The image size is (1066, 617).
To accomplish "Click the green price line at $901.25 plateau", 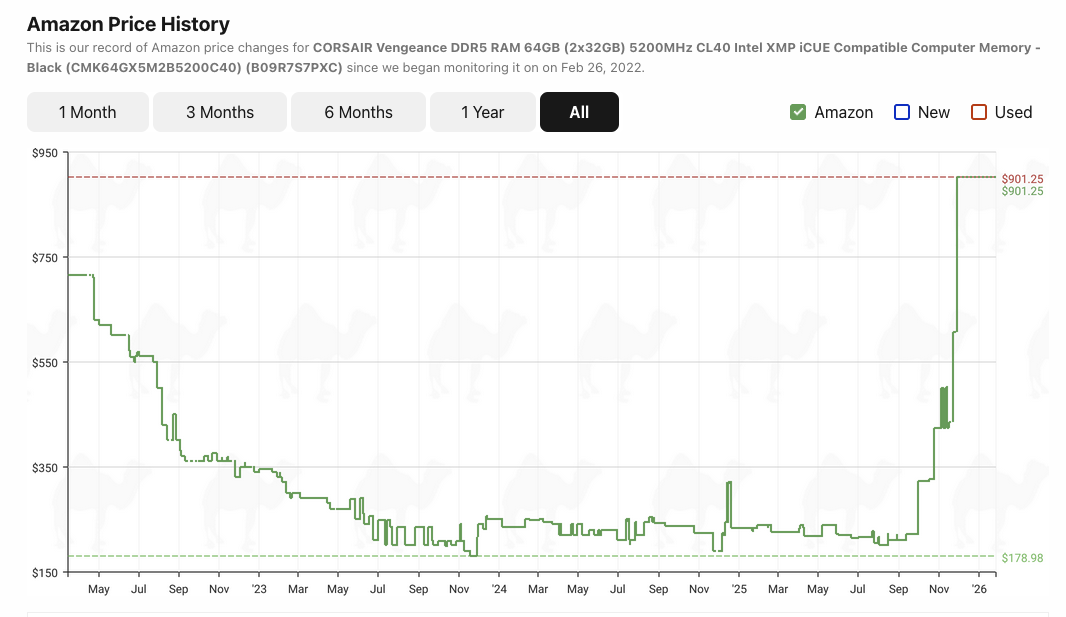I will pos(976,177).
